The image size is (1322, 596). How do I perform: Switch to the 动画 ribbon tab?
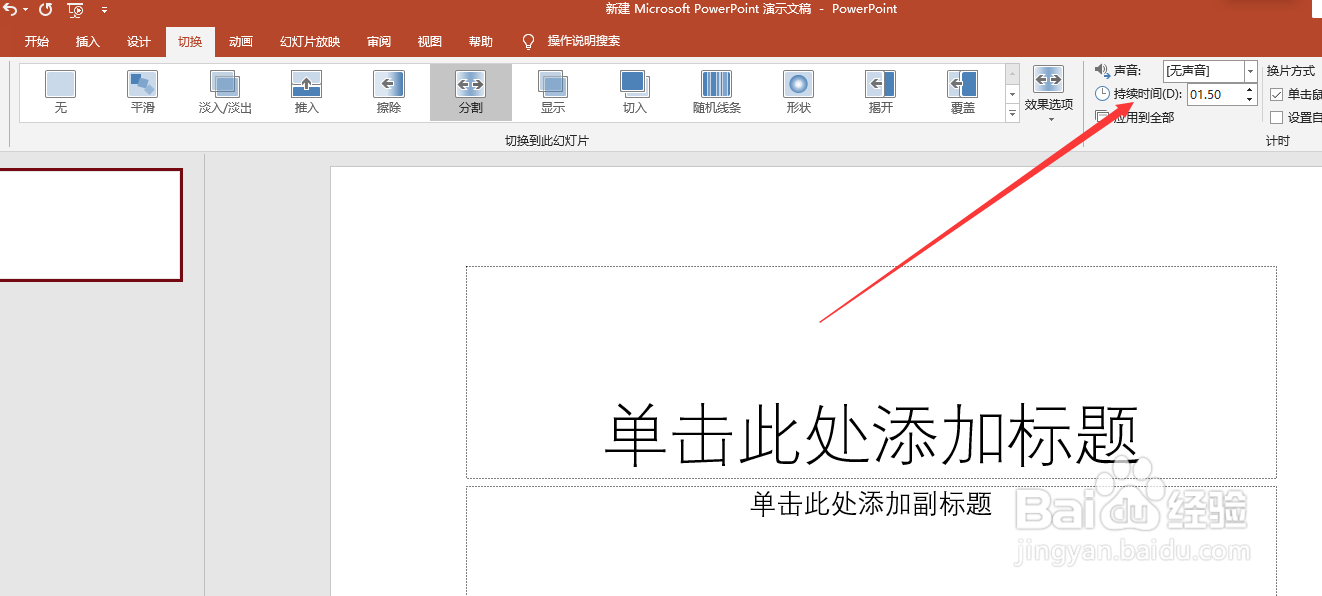[x=240, y=41]
